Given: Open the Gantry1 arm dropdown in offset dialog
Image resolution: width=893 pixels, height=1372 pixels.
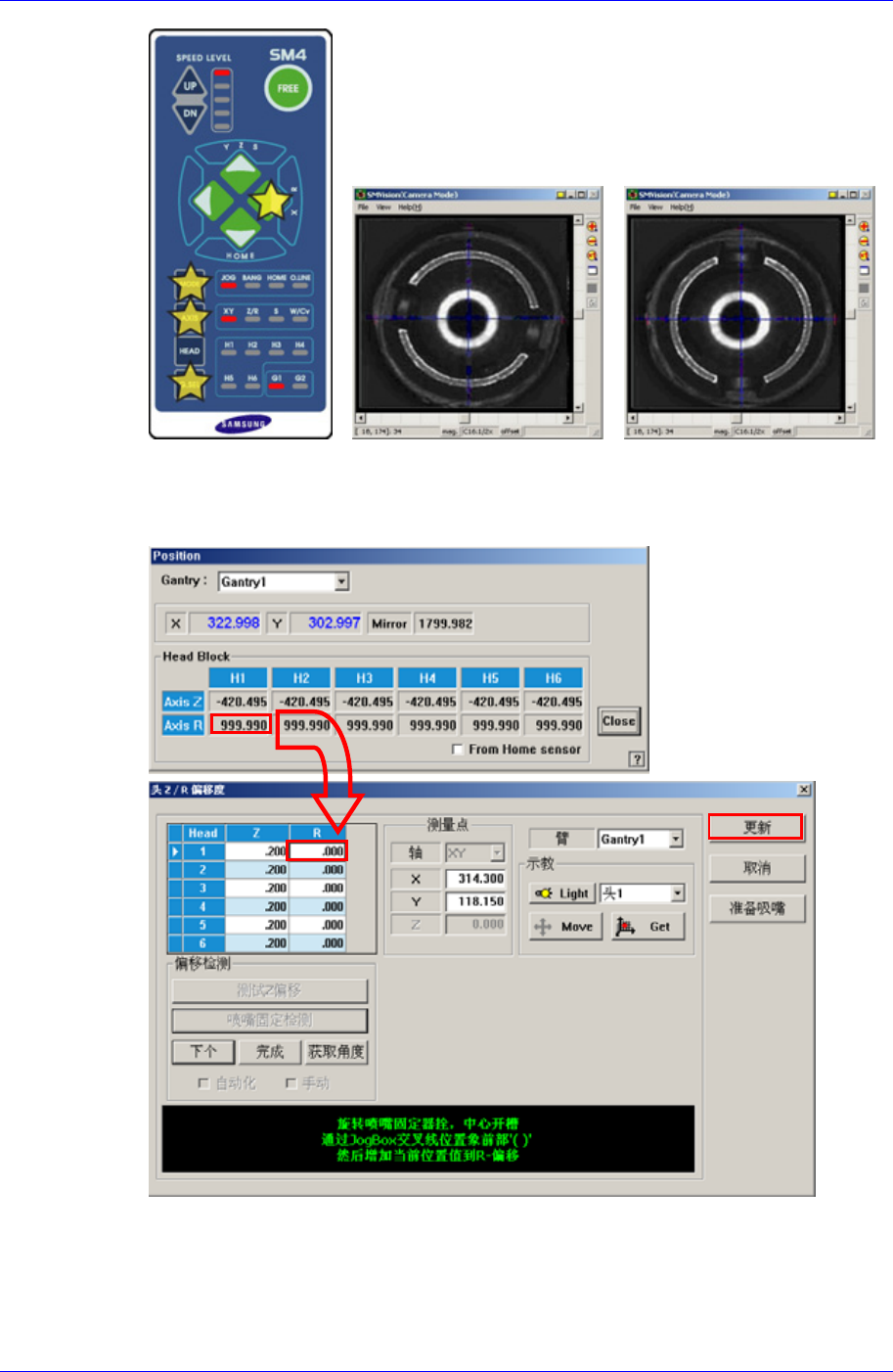Looking at the screenshot, I should (x=676, y=840).
